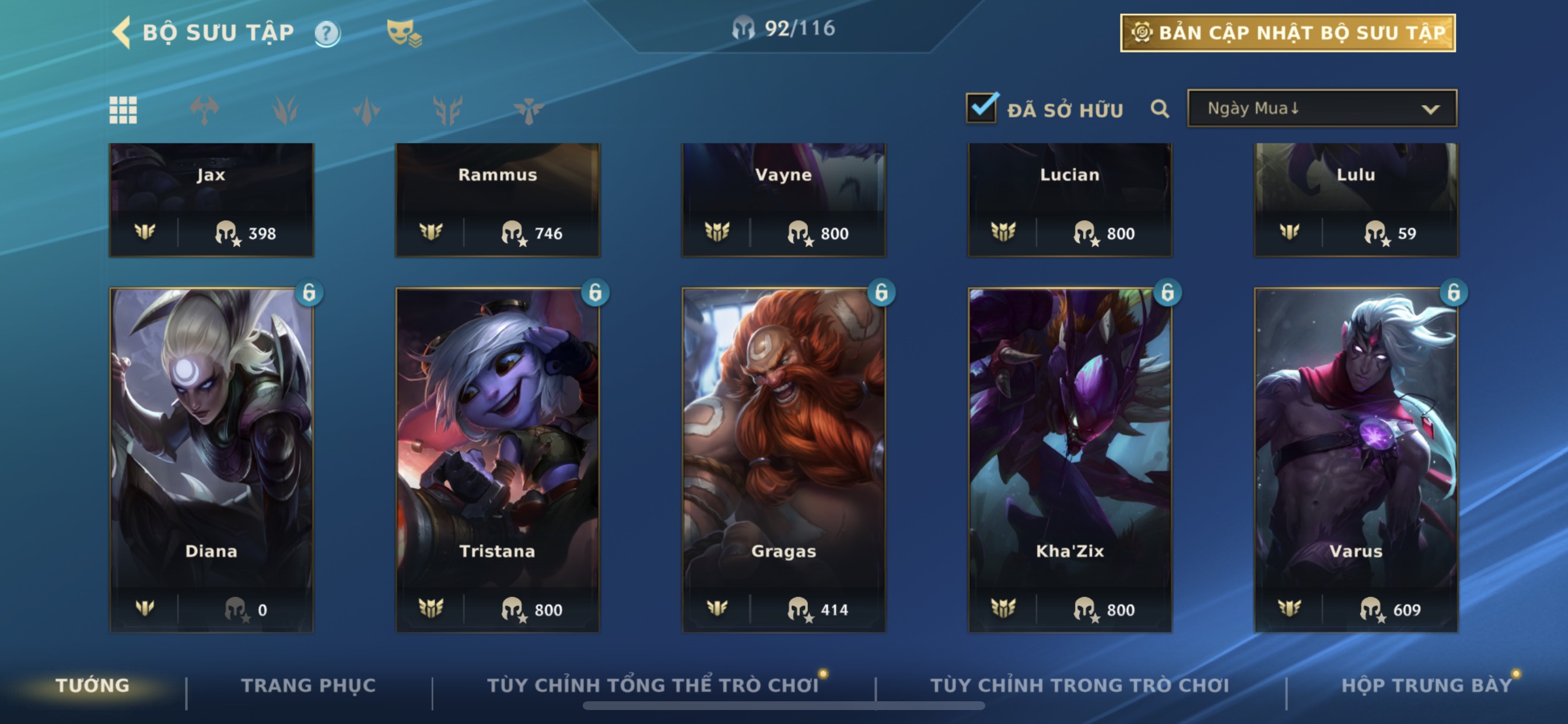Expand the Ngày Mua sort dropdown

1322,108
